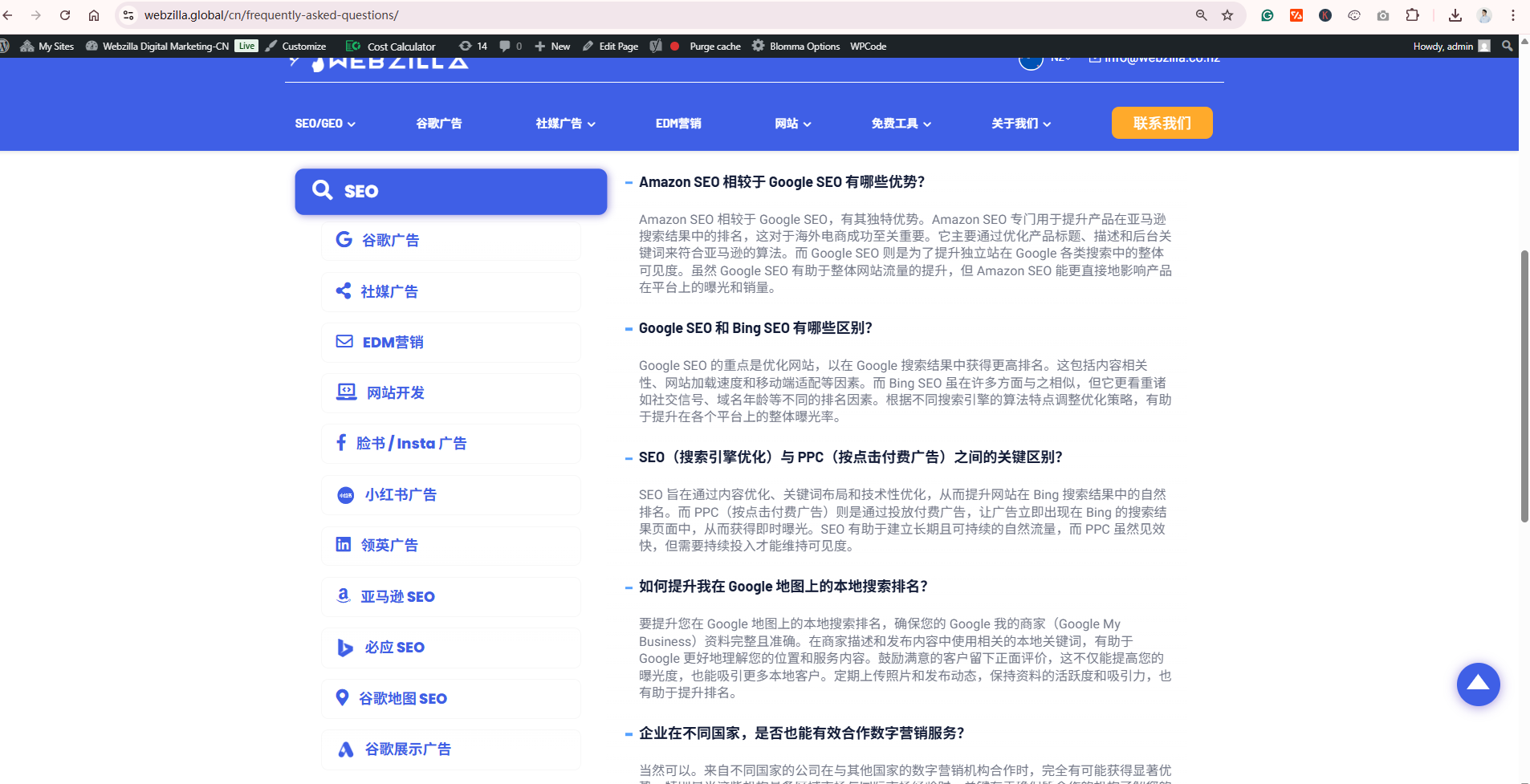Screen dimensions: 1530x784
Task: Click the map pin icon beside 谷歌地图 SEO
Action: (x=342, y=697)
